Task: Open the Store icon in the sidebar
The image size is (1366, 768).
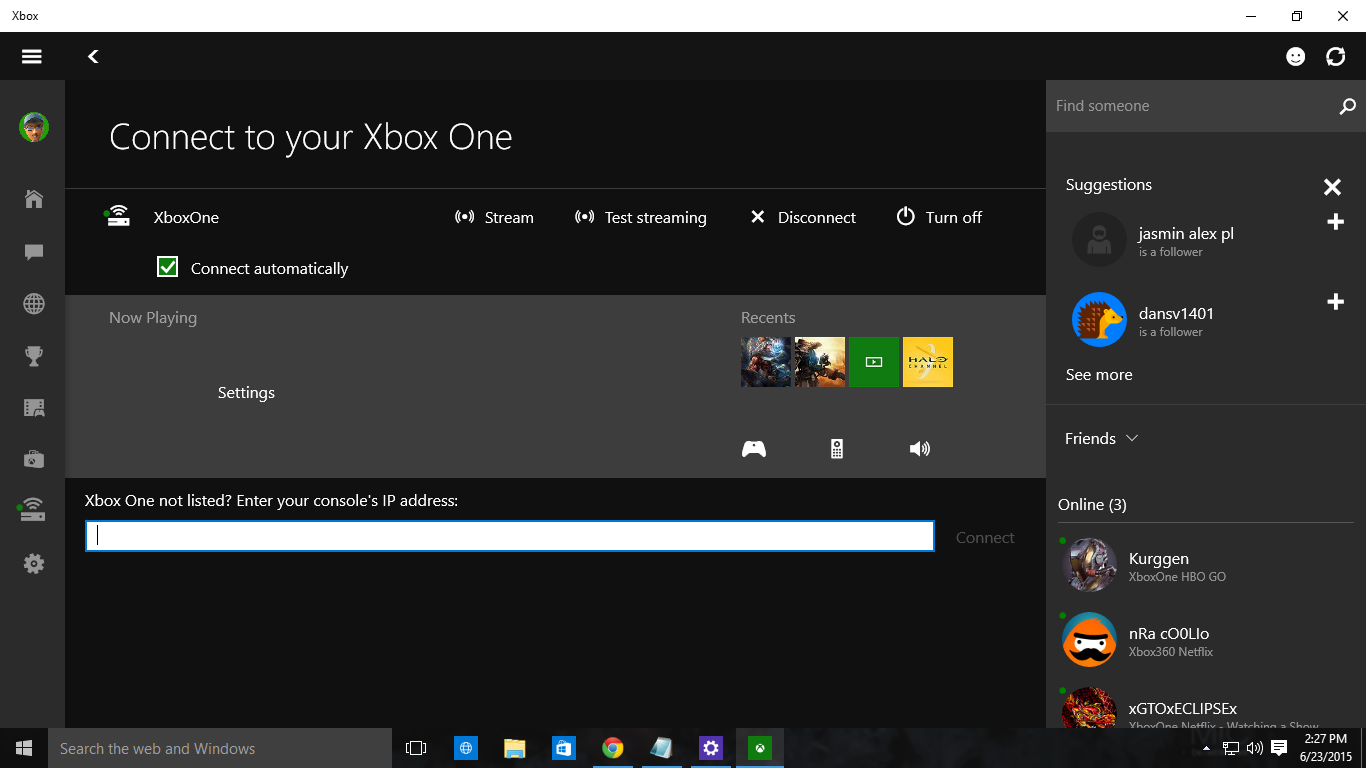Action: pos(33,459)
